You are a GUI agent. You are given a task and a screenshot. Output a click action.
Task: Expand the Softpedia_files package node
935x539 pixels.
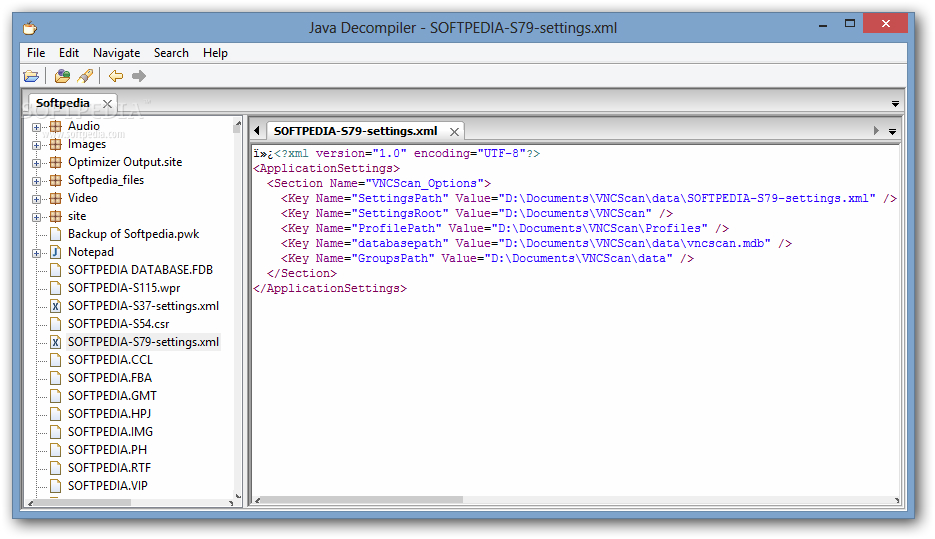click(x=37, y=181)
